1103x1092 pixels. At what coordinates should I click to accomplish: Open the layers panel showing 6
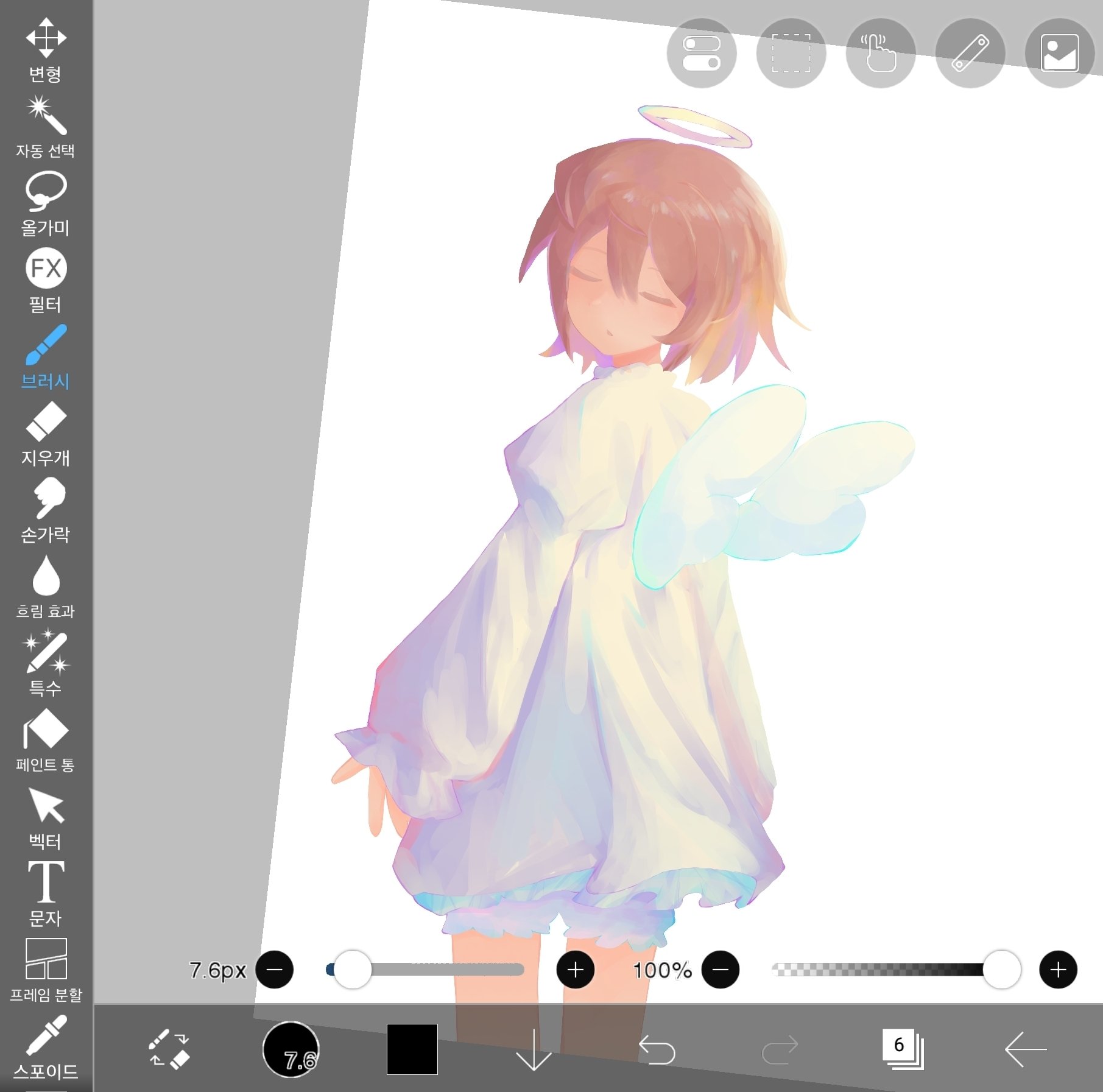(903, 1049)
